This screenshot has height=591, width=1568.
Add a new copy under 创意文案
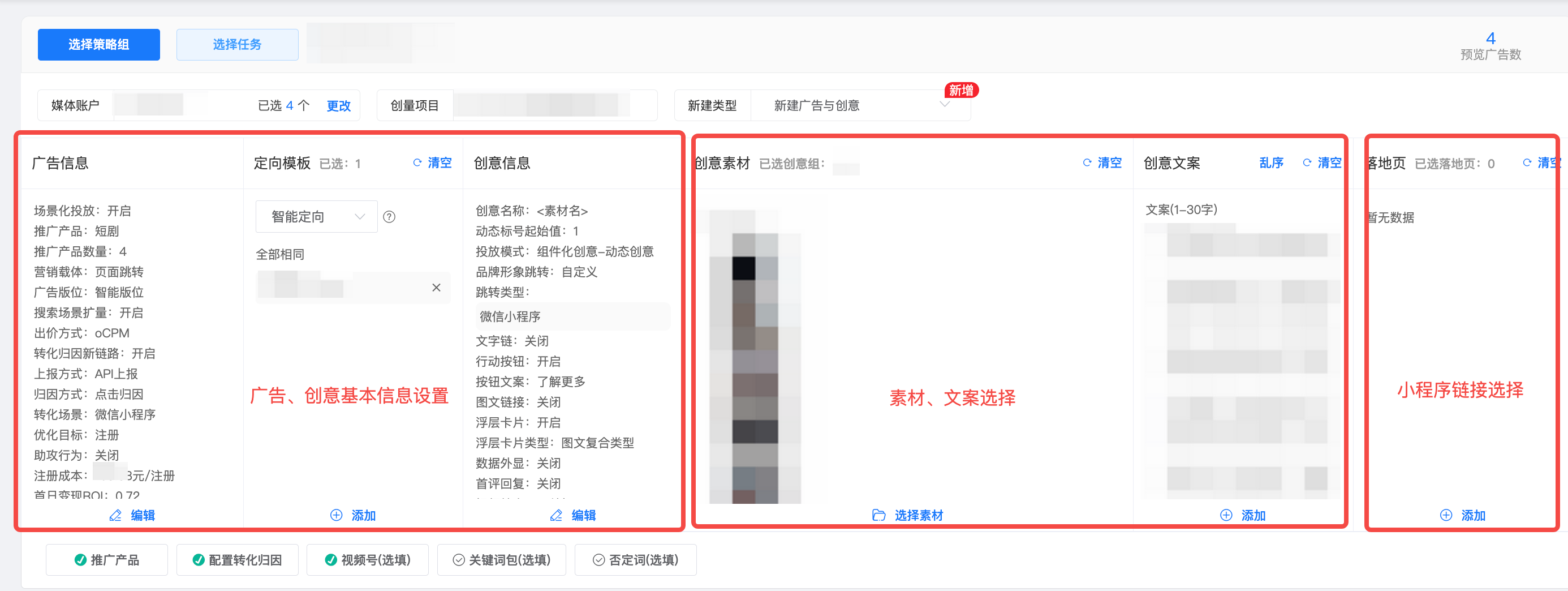(1243, 516)
